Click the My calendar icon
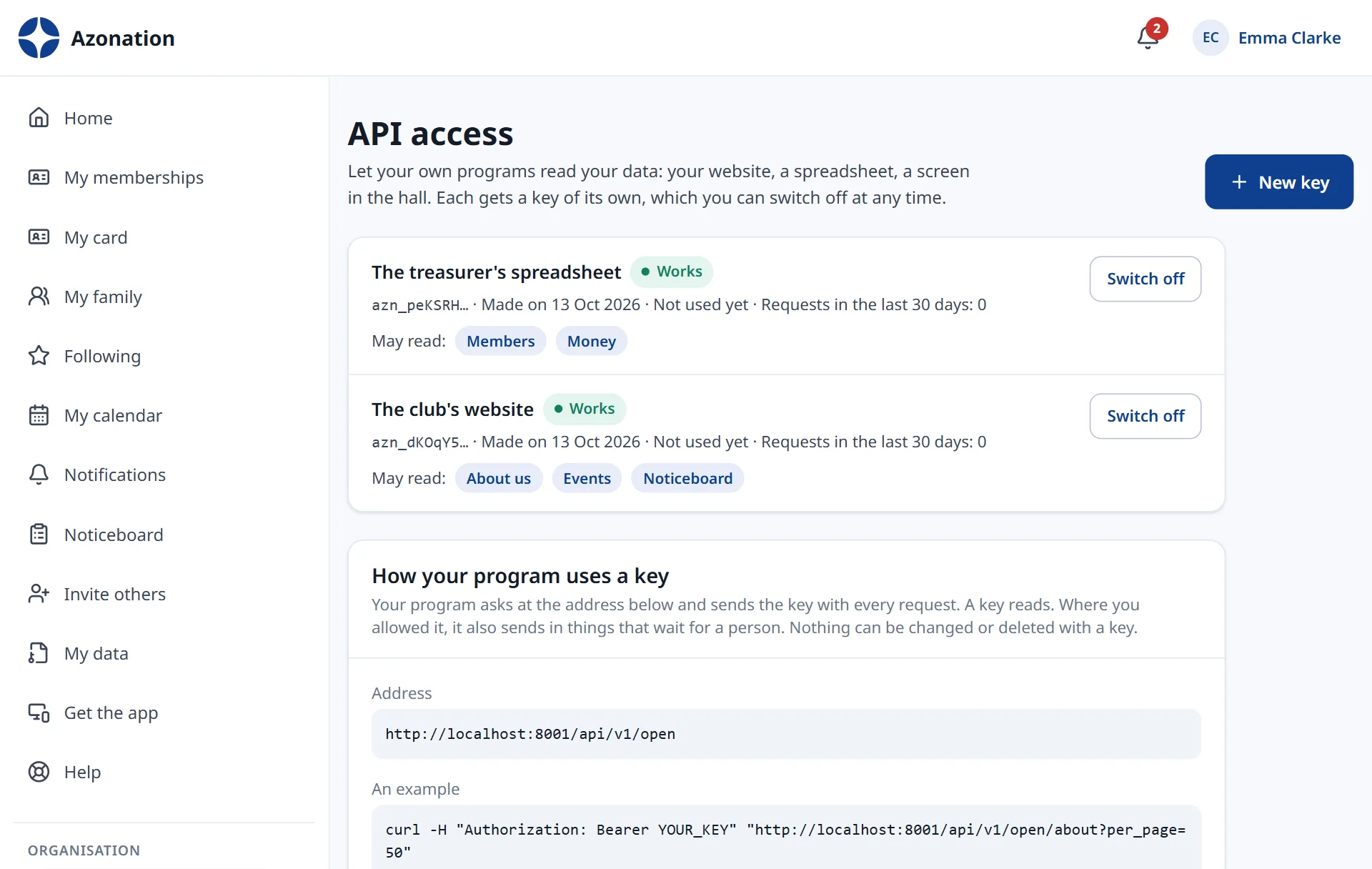 39,414
